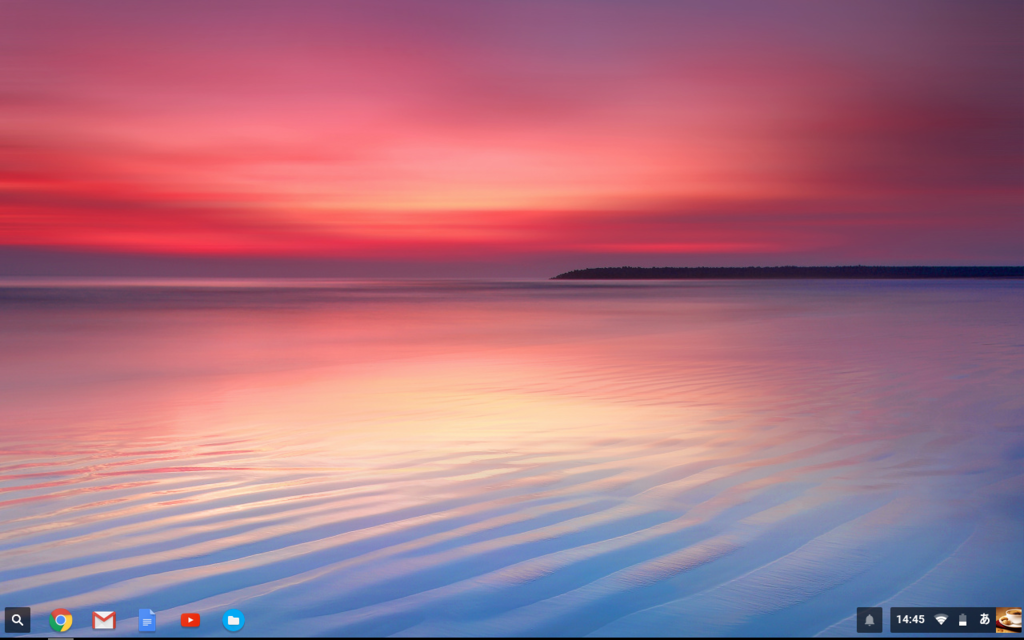
Task: Open Gmail from the shelf
Action: click(x=104, y=620)
